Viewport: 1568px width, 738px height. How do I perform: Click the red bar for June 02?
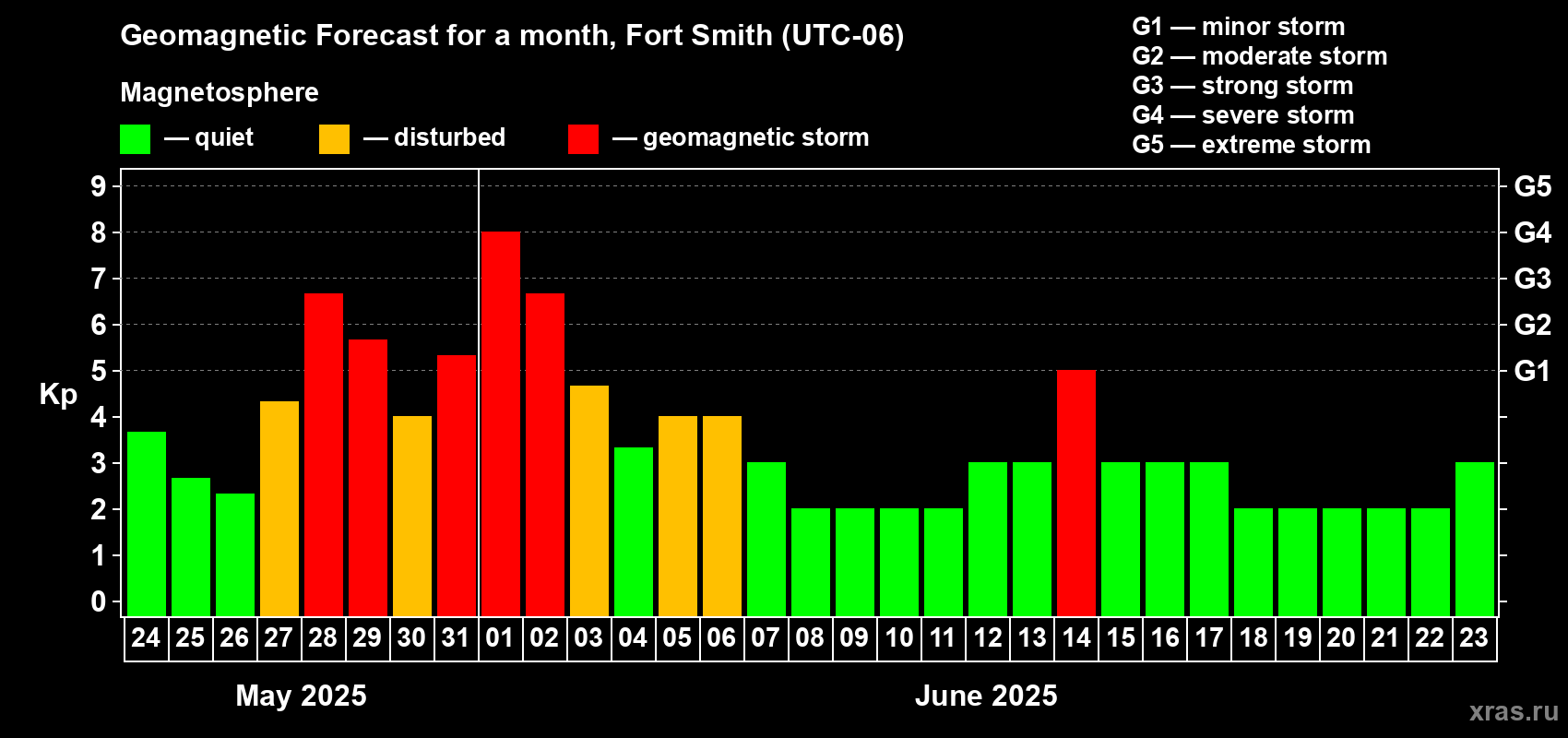545,454
